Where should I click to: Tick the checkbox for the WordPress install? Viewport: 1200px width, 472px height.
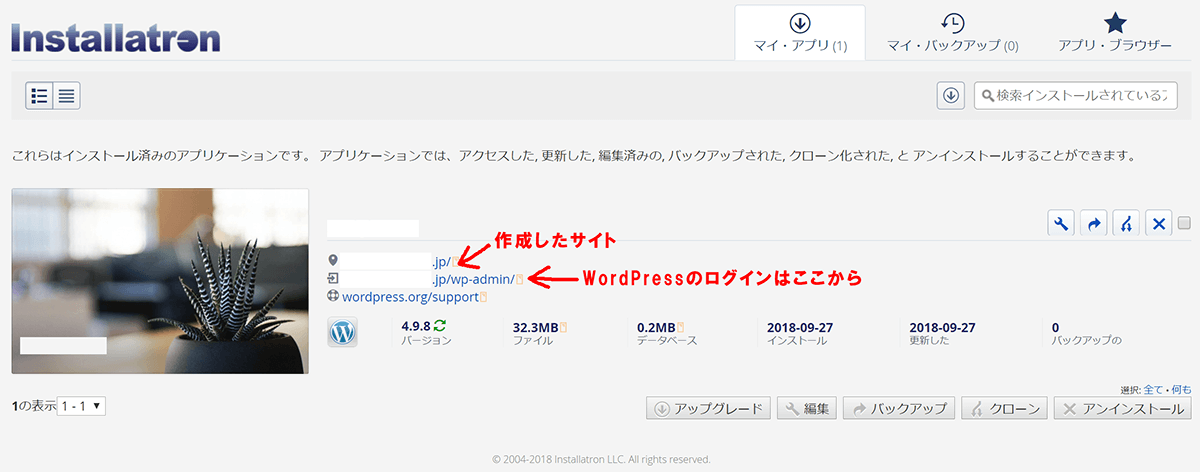point(1184,223)
